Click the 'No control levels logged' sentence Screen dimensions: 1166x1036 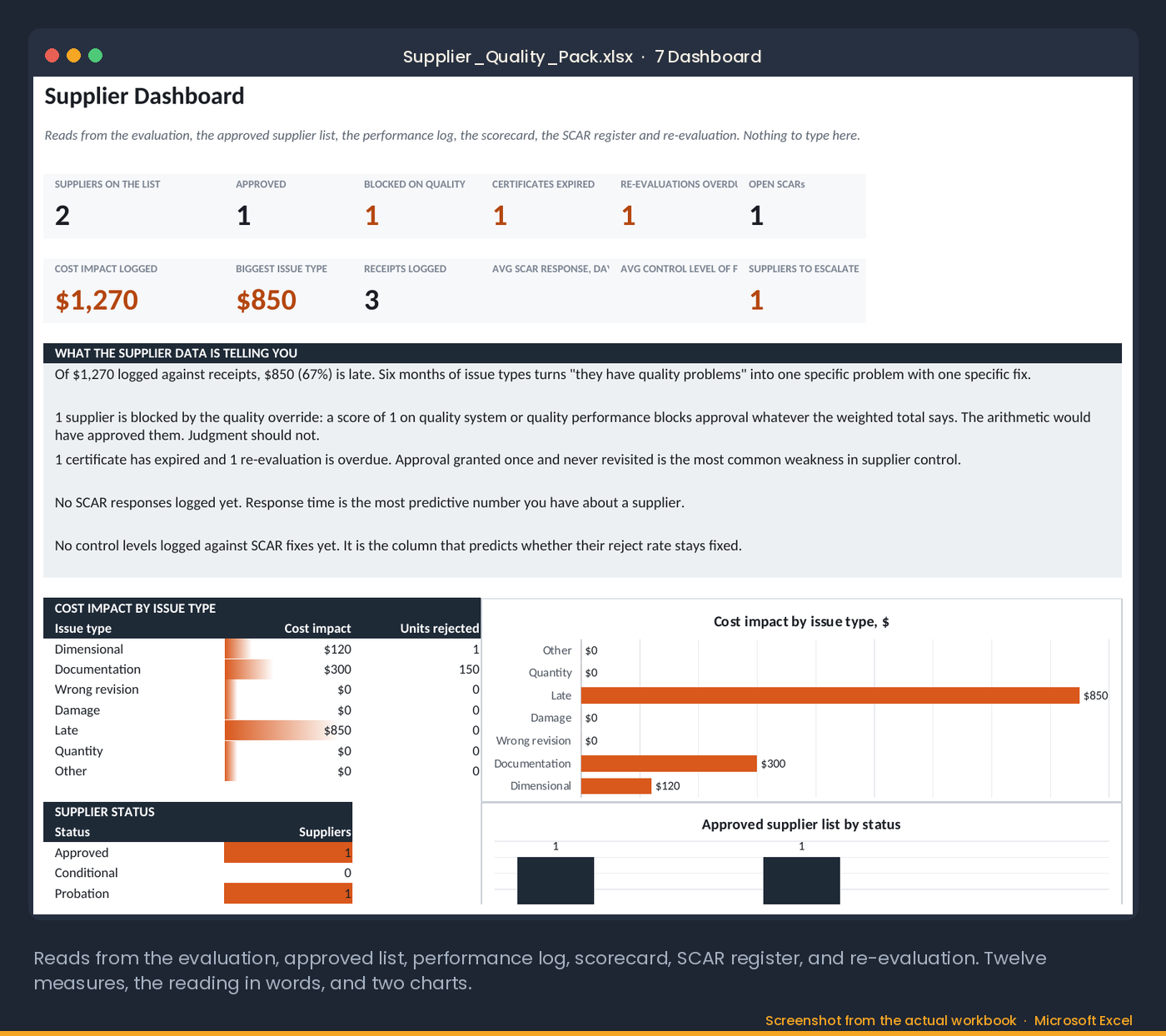pos(398,545)
